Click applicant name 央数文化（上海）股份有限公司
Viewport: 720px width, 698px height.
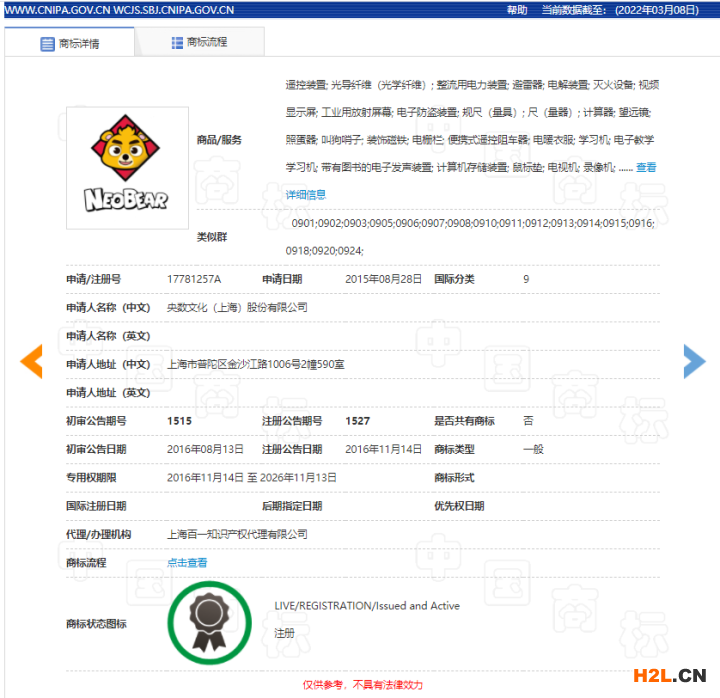coord(237,307)
